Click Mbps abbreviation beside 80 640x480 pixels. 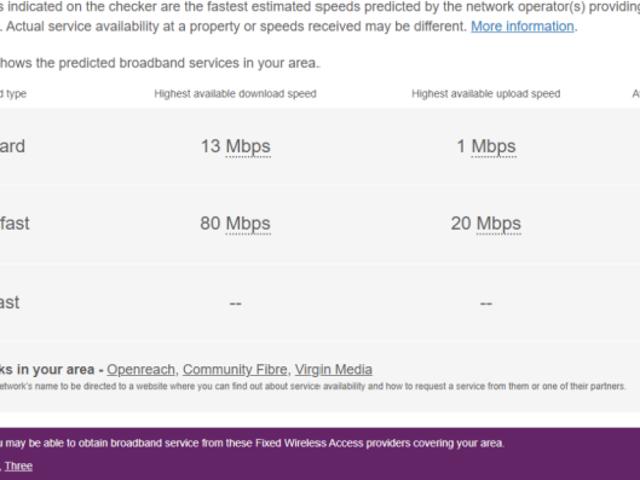pos(248,224)
